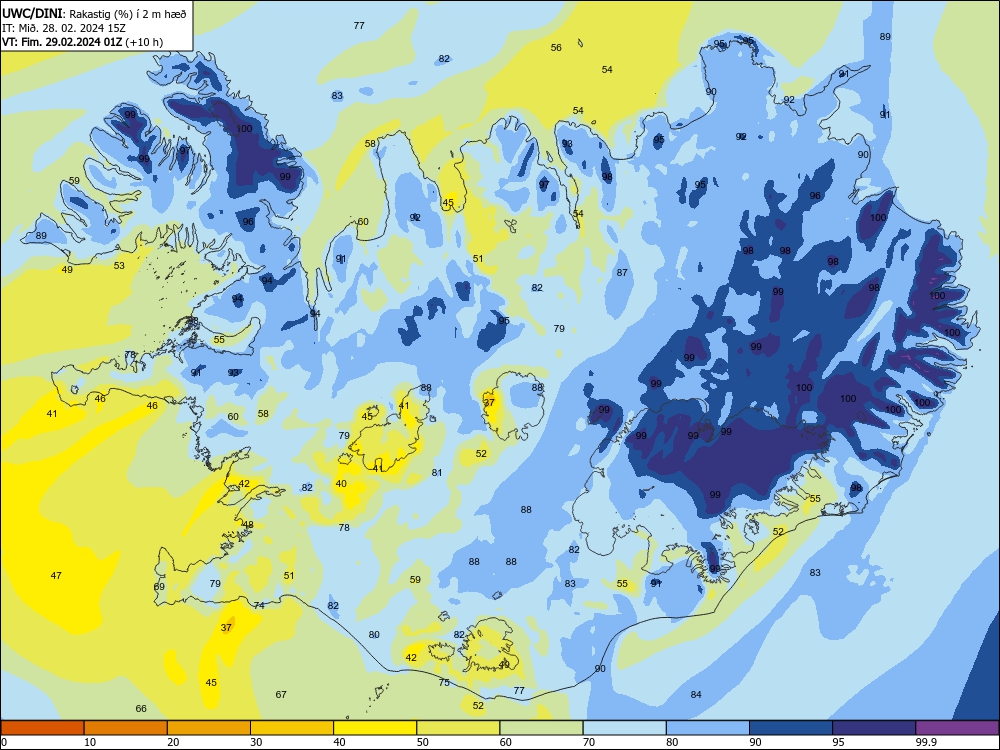Viewport: 1000px width, 750px height.
Task: Click the 'VT: Fim. 29.02.2024 01Z (+10 h)' line
Action: [x=82, y=42]
